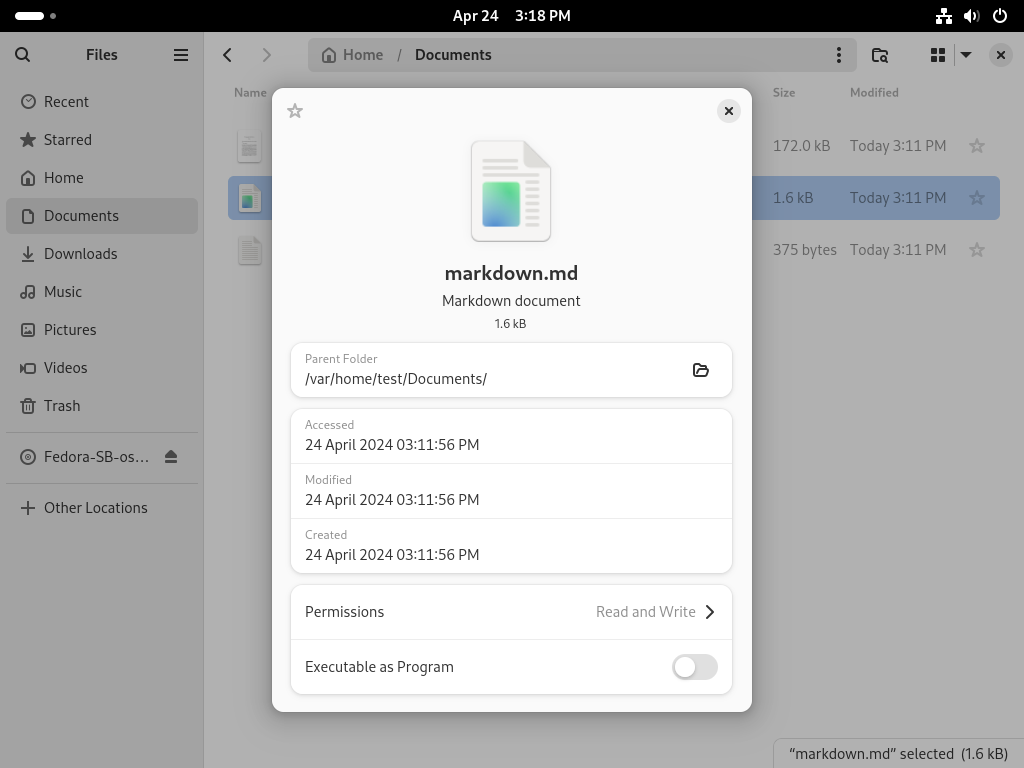This screenshot has height=768, width=1024.
Task: Open view options dropdown arrow
Action: 966,55
